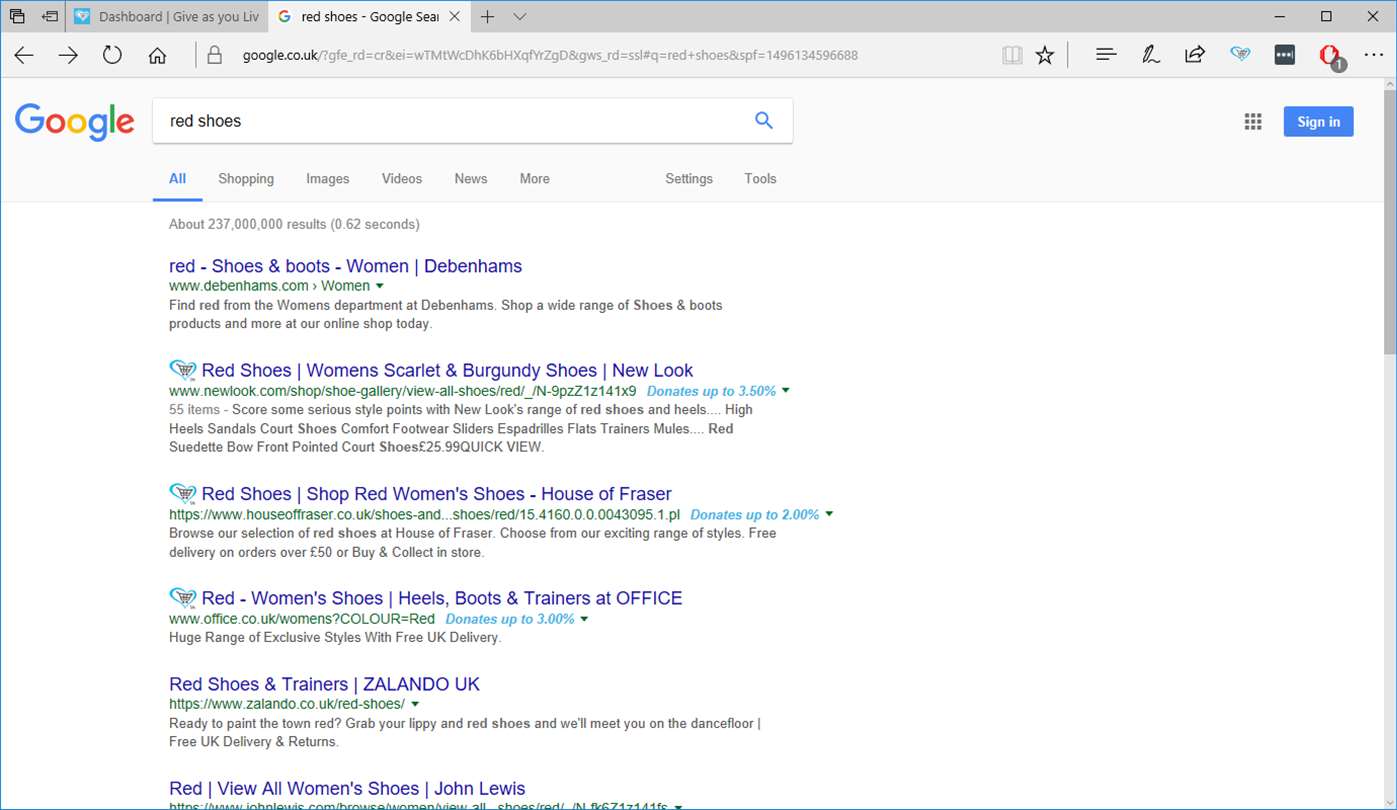Open dropdown arrow next to debenhams.com URL
The width and height of the screenshot is (1397, 810).
pyautogui.click(x=379, y=286)
